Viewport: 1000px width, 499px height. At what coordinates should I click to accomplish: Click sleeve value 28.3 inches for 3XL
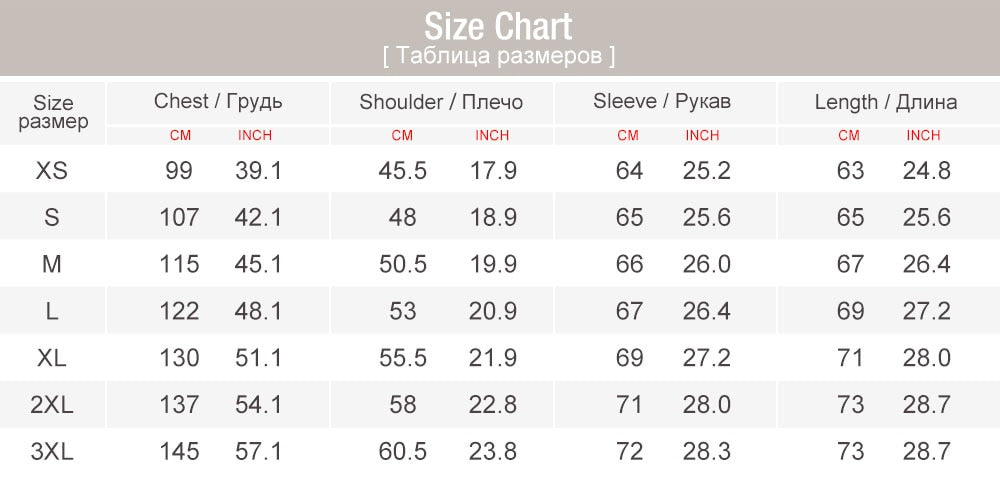coord(707,452)
